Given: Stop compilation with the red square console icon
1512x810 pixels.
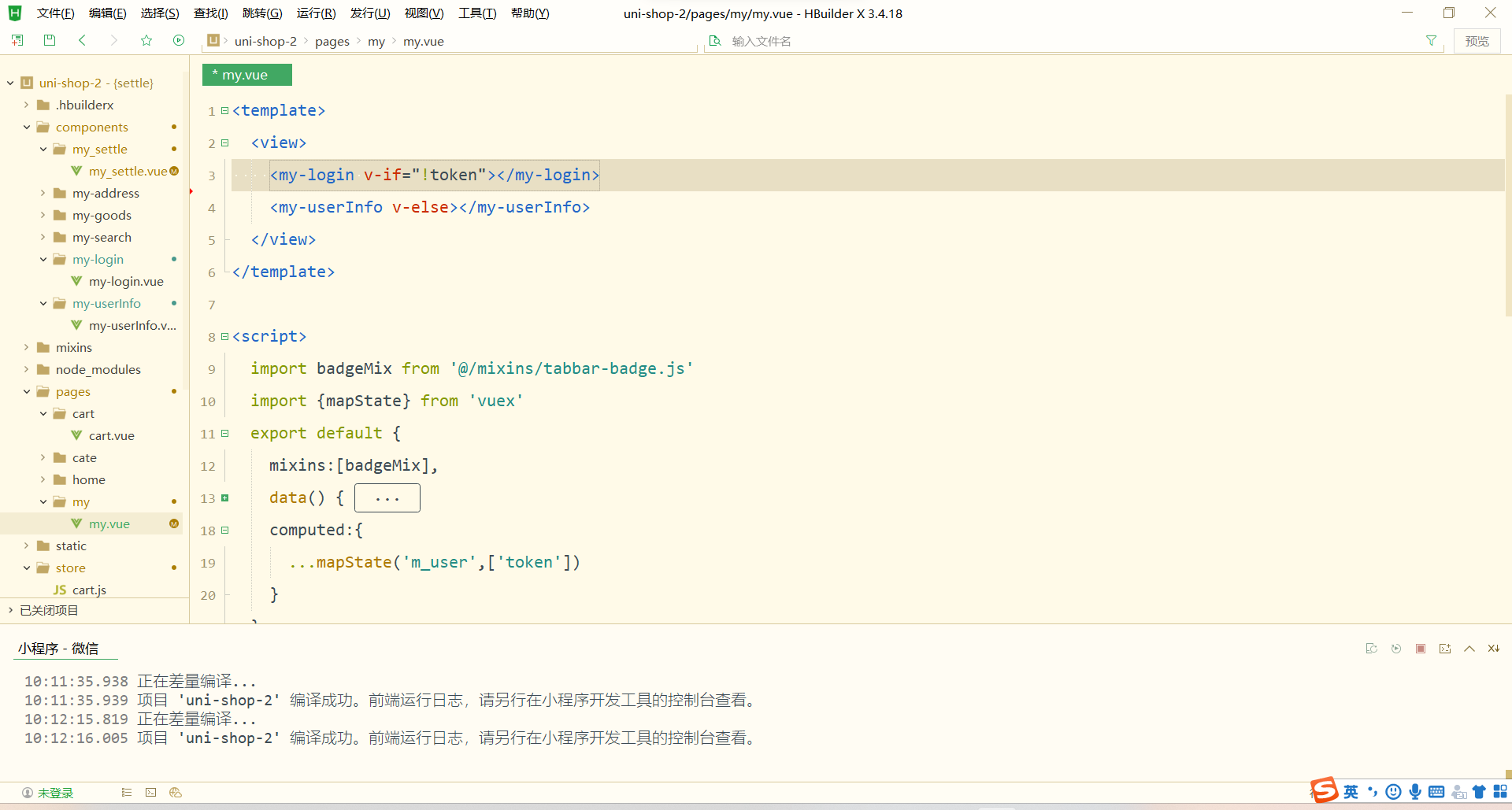Looking at the screenshot, I should click(1421, 648).
